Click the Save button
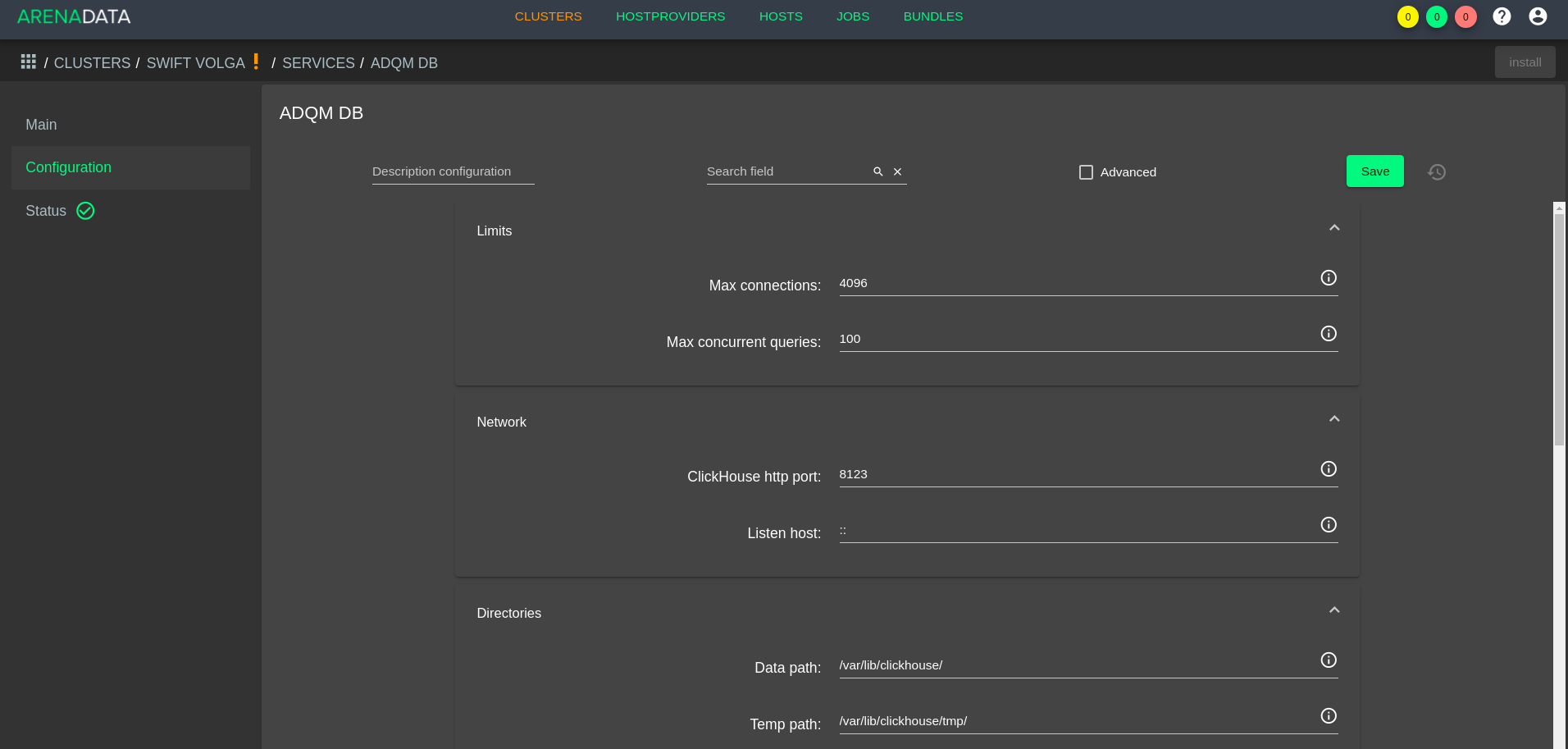Screen dimensions: 1568x749 coord(1375,171)
